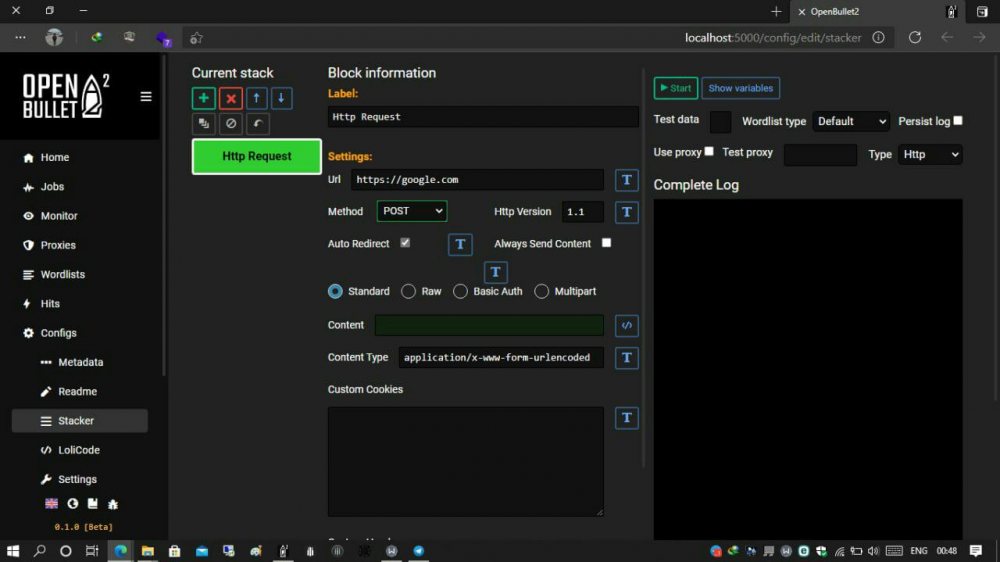Undo last stack change
The width and height of the screenshot is (1000, 562).
(258, 124)
